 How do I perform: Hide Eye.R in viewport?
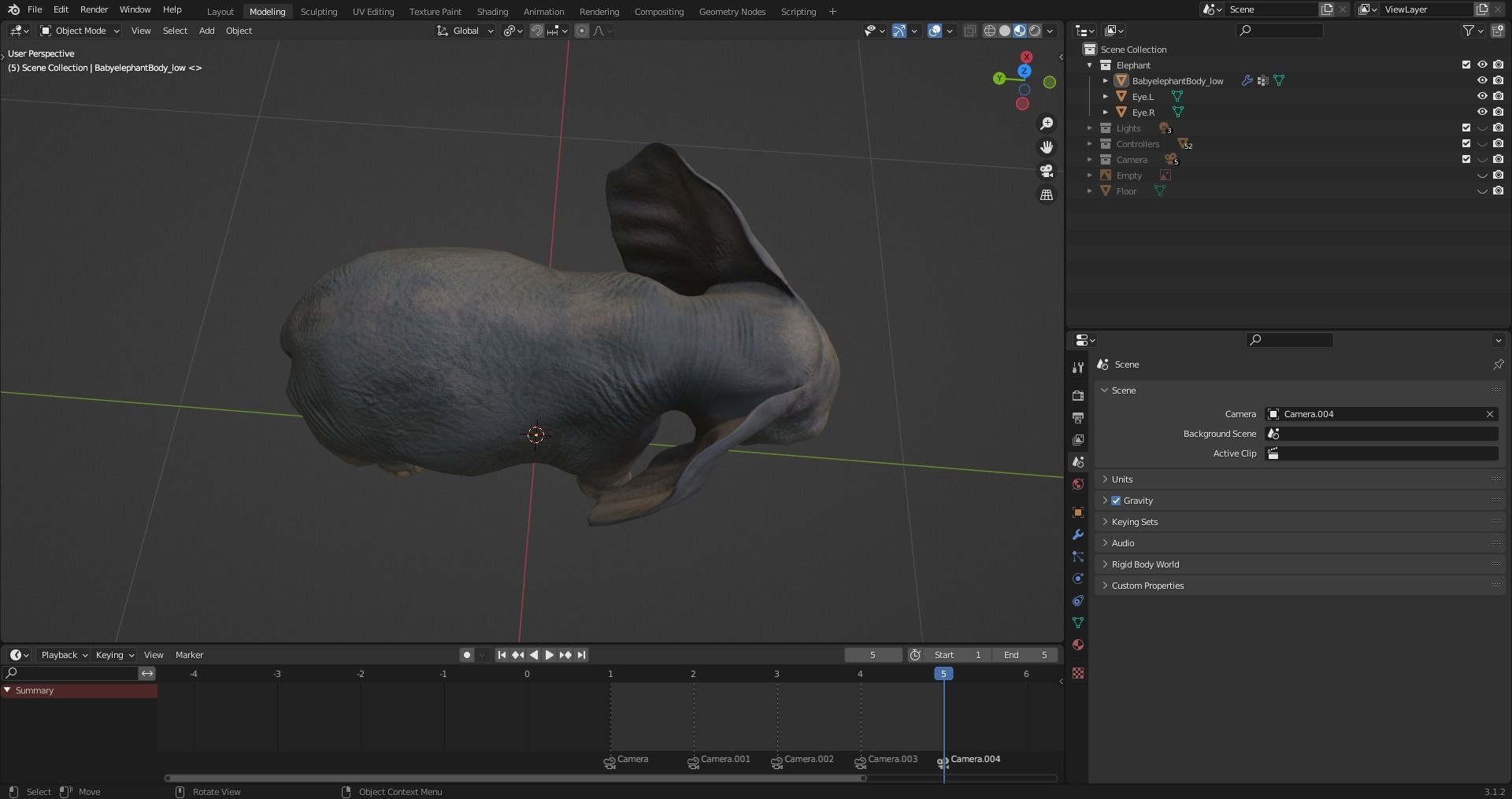[x=1482, y=112]
